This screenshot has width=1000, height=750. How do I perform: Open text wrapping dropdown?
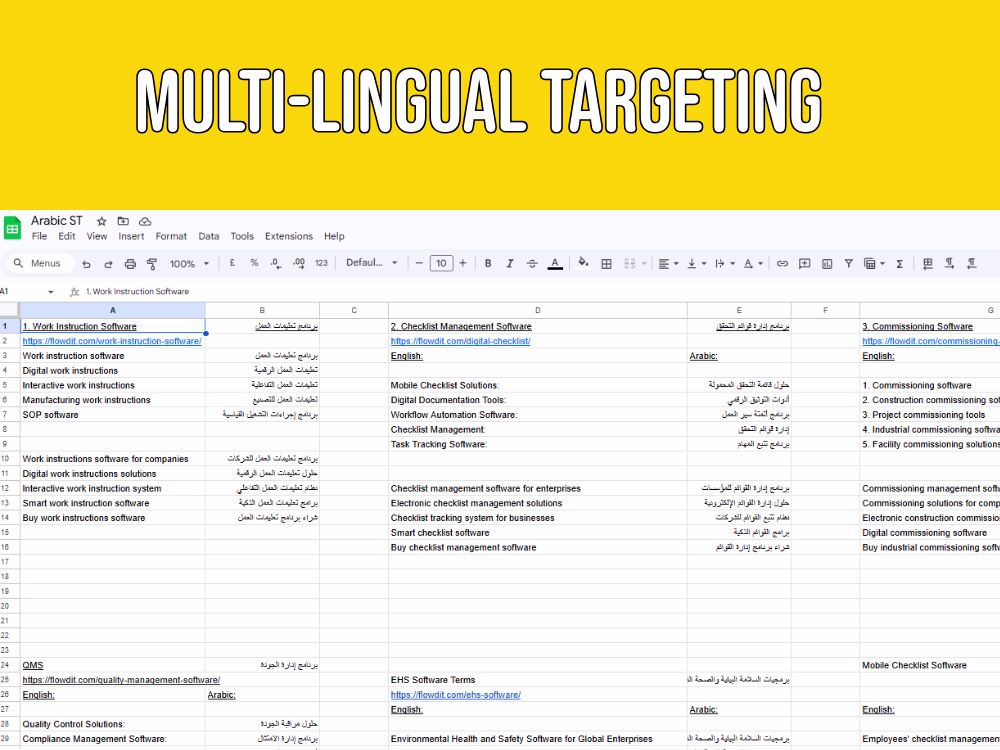click(724, 263)
